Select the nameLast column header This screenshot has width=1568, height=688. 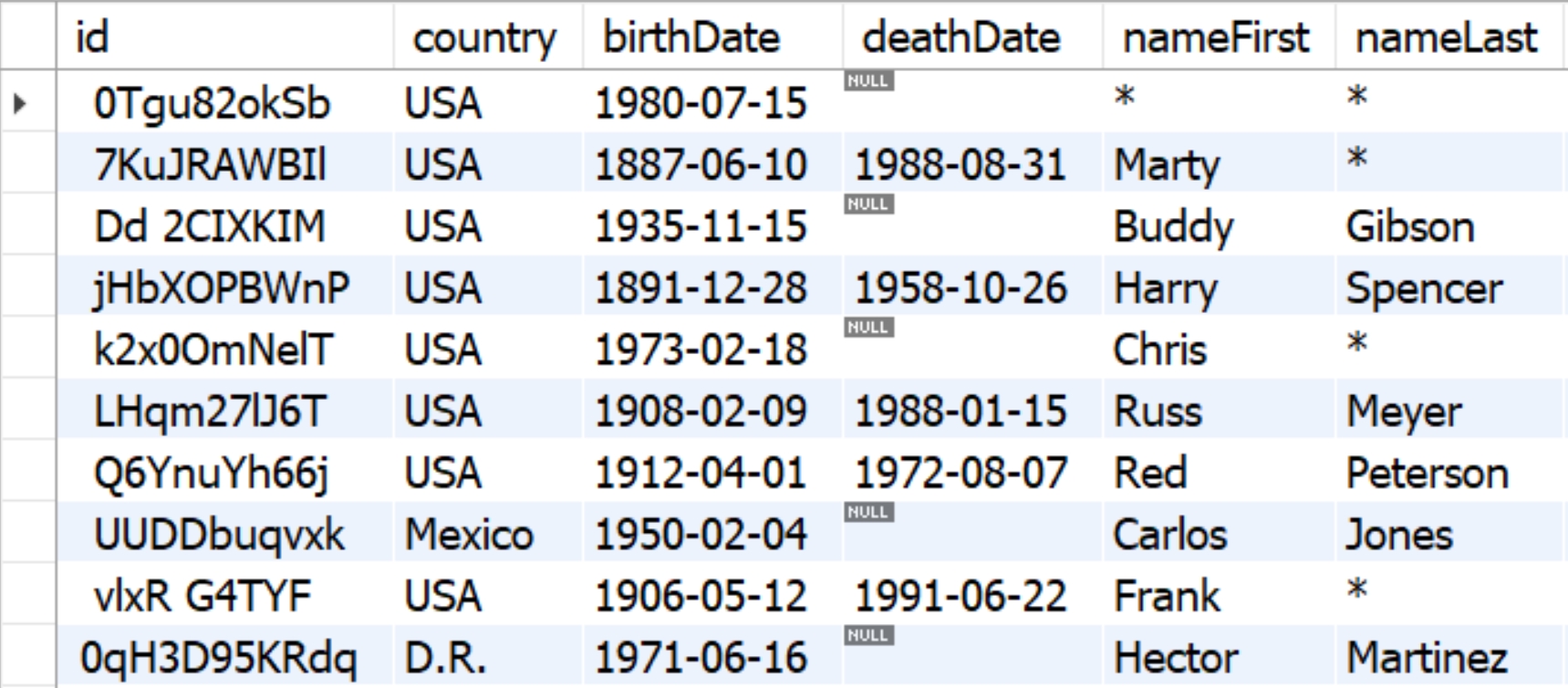coord(1446,37)
